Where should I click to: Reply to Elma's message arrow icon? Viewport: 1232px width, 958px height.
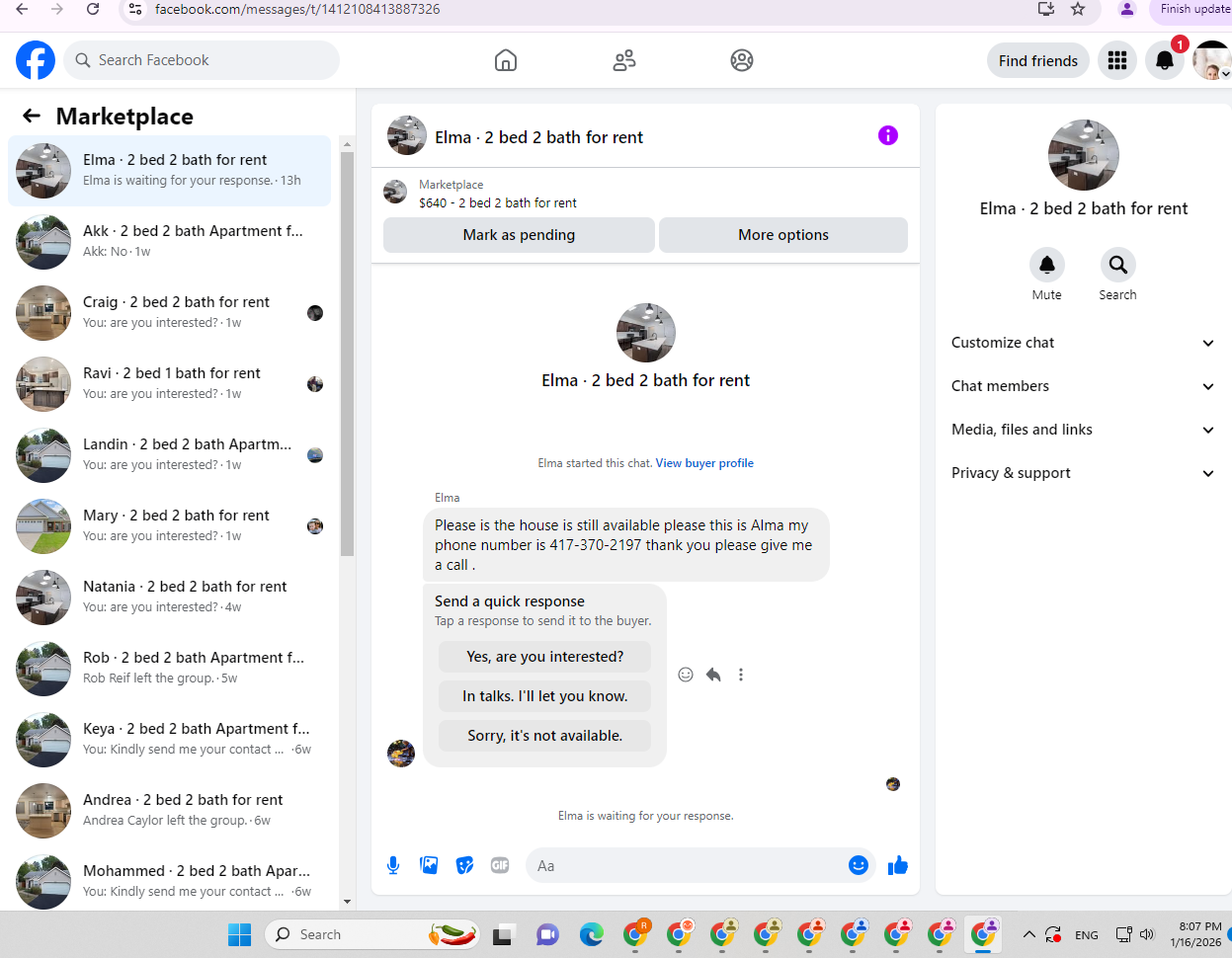click(x=713, y=675)
